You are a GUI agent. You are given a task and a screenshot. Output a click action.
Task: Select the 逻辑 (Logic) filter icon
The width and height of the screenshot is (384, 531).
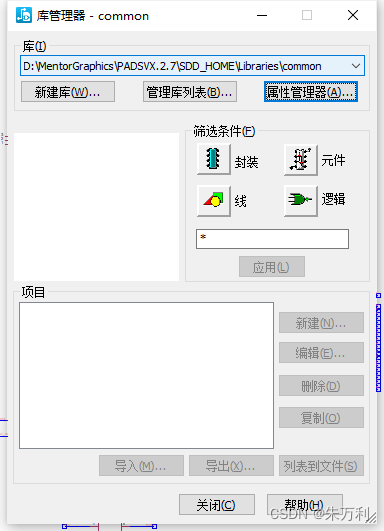(301, 200)
